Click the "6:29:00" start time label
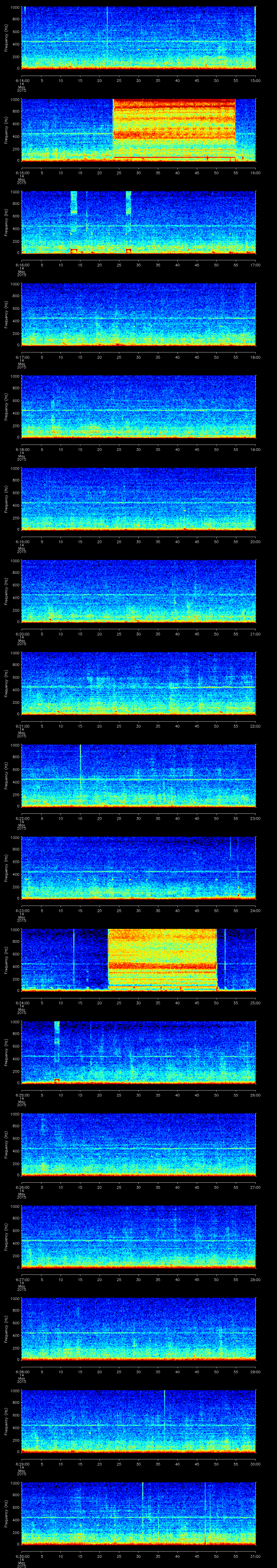 22,1464
